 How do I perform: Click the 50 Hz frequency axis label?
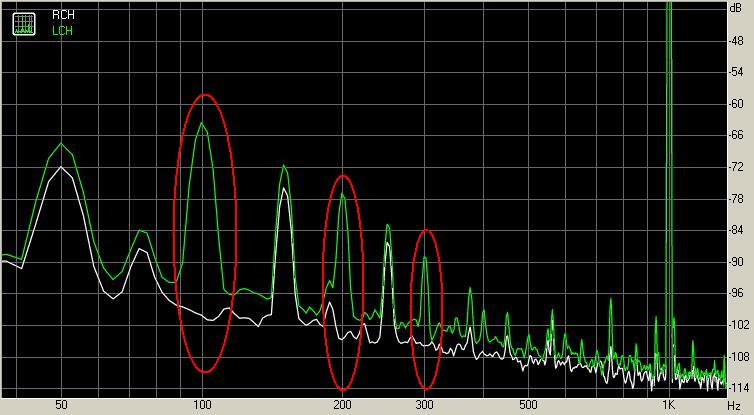[61, 405]
